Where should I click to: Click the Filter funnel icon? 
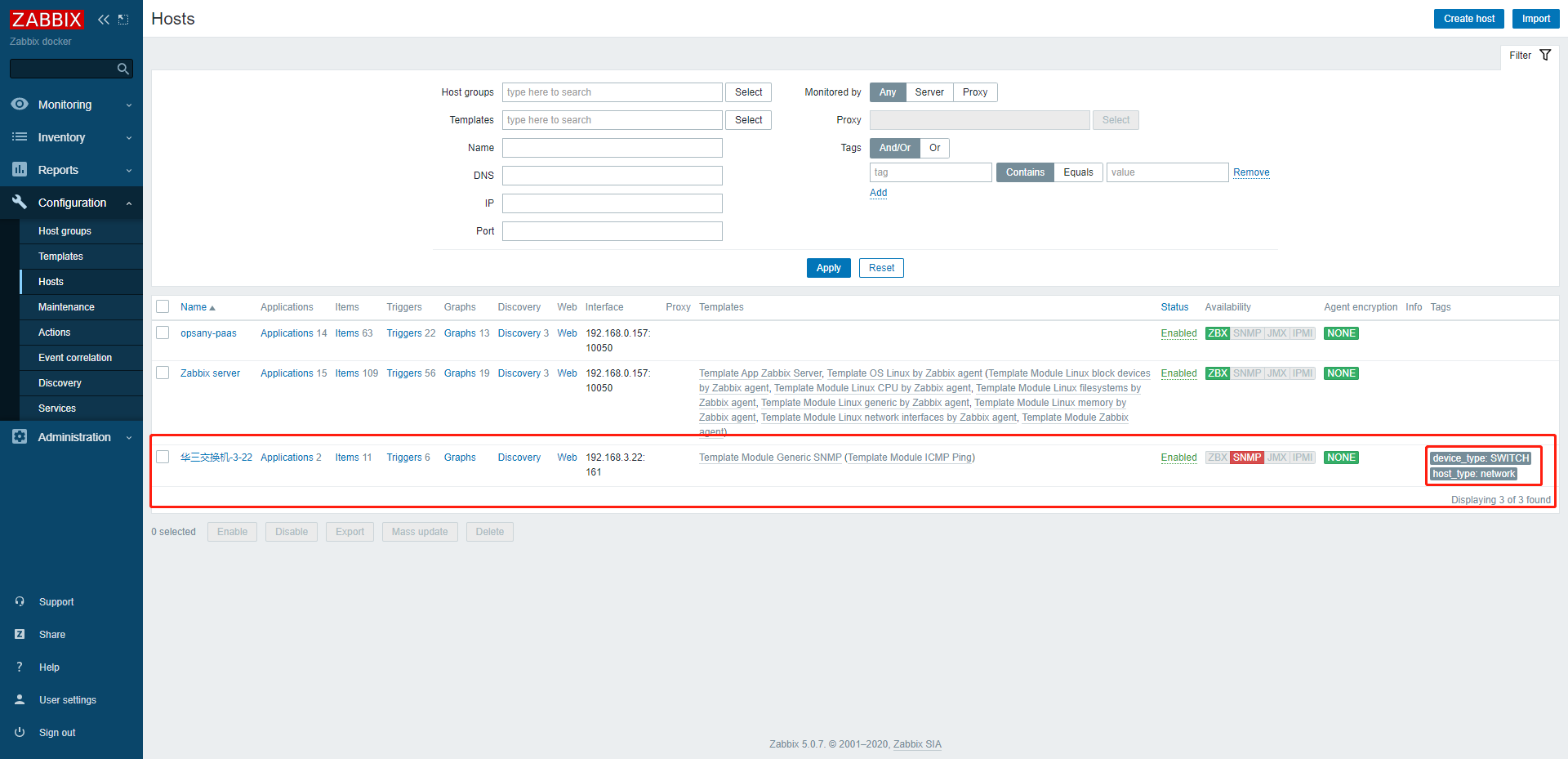1545,55
